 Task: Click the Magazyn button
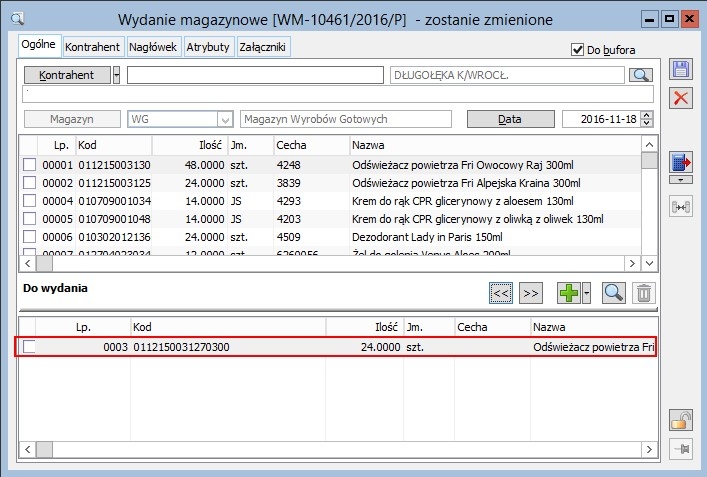tap(72, 119)
